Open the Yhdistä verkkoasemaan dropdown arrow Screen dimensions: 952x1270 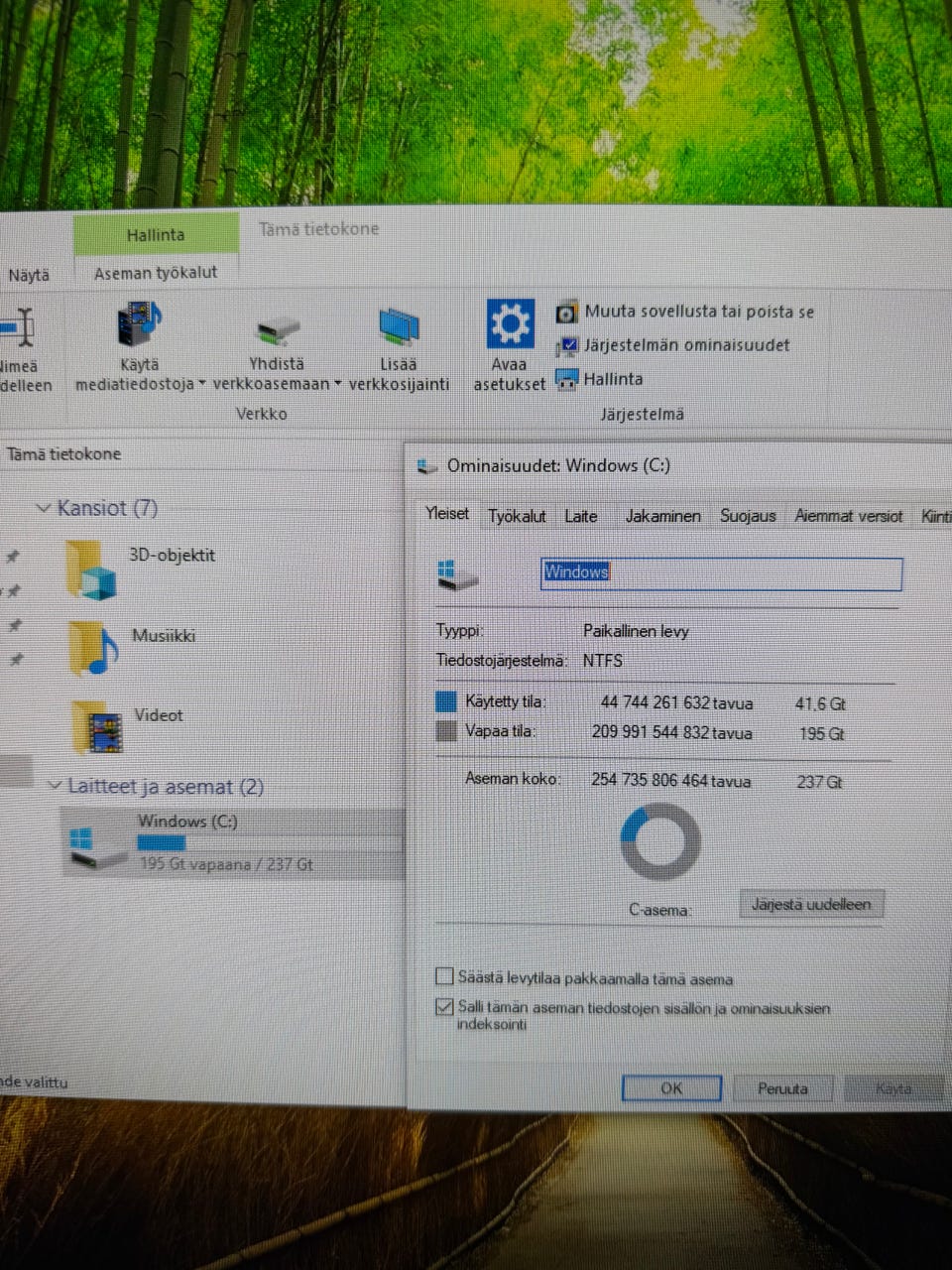(x=337, y=384)
